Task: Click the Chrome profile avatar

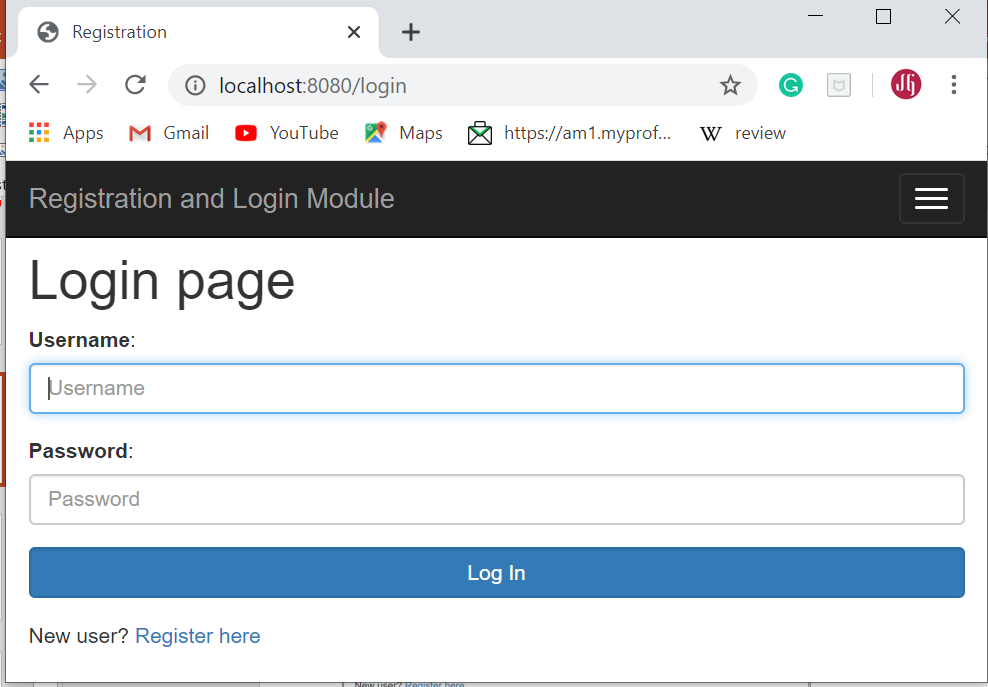Action: (x=906, y=85)
